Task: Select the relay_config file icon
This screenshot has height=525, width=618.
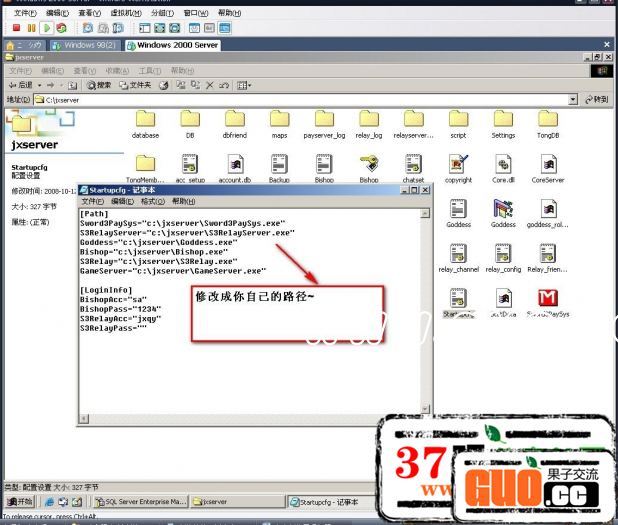Action: (x=503, y=254)
